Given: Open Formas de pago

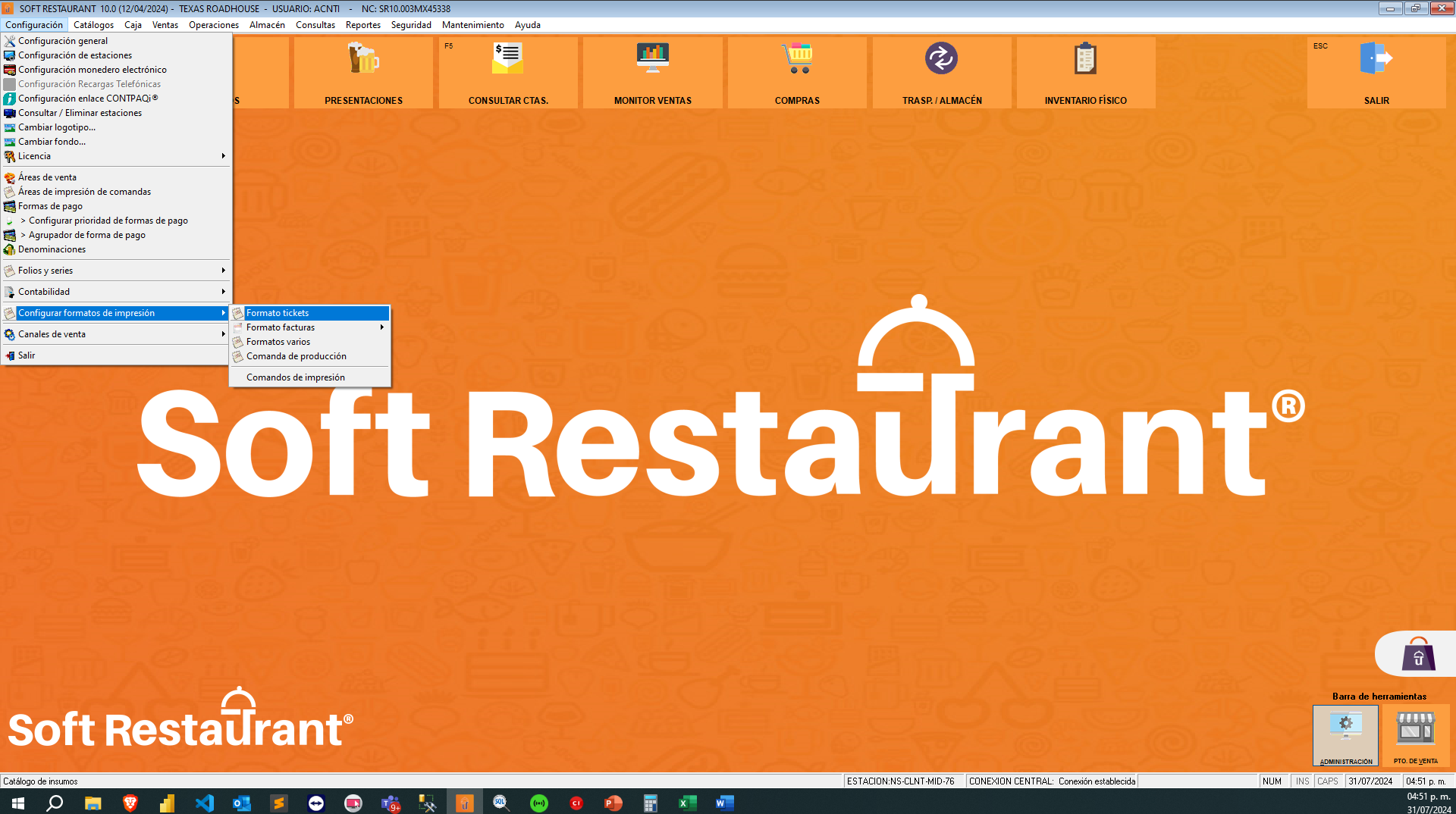Looking at the screenshot, I should click(x=115, y=206).
